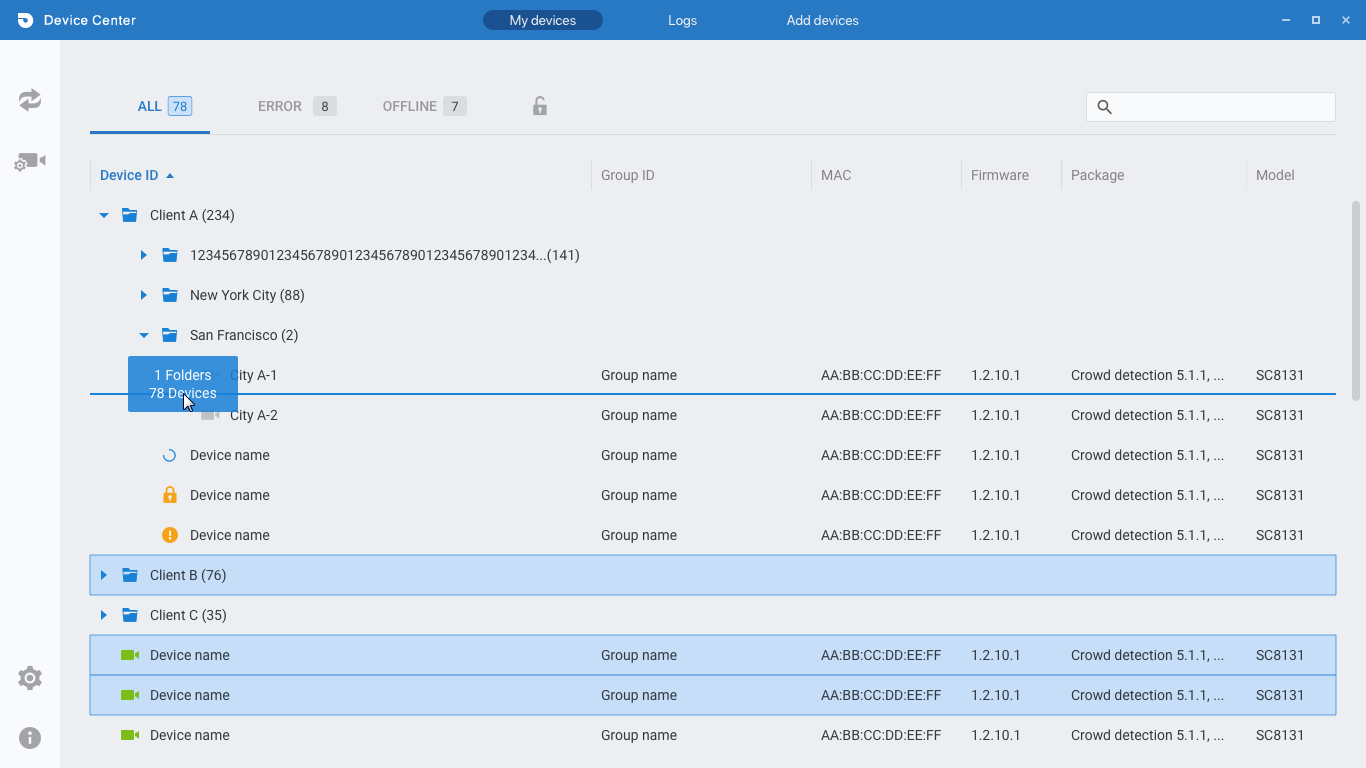Open the Add devices tab
1366x768 pixels.
822,20
